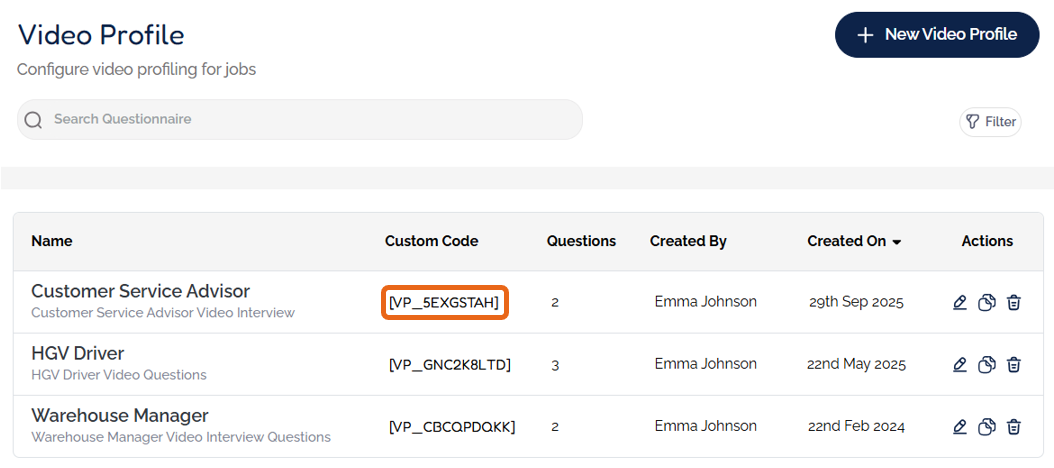Open the HGV Driver profile name
Viewport: 1054px width, 468px height.
78,353
